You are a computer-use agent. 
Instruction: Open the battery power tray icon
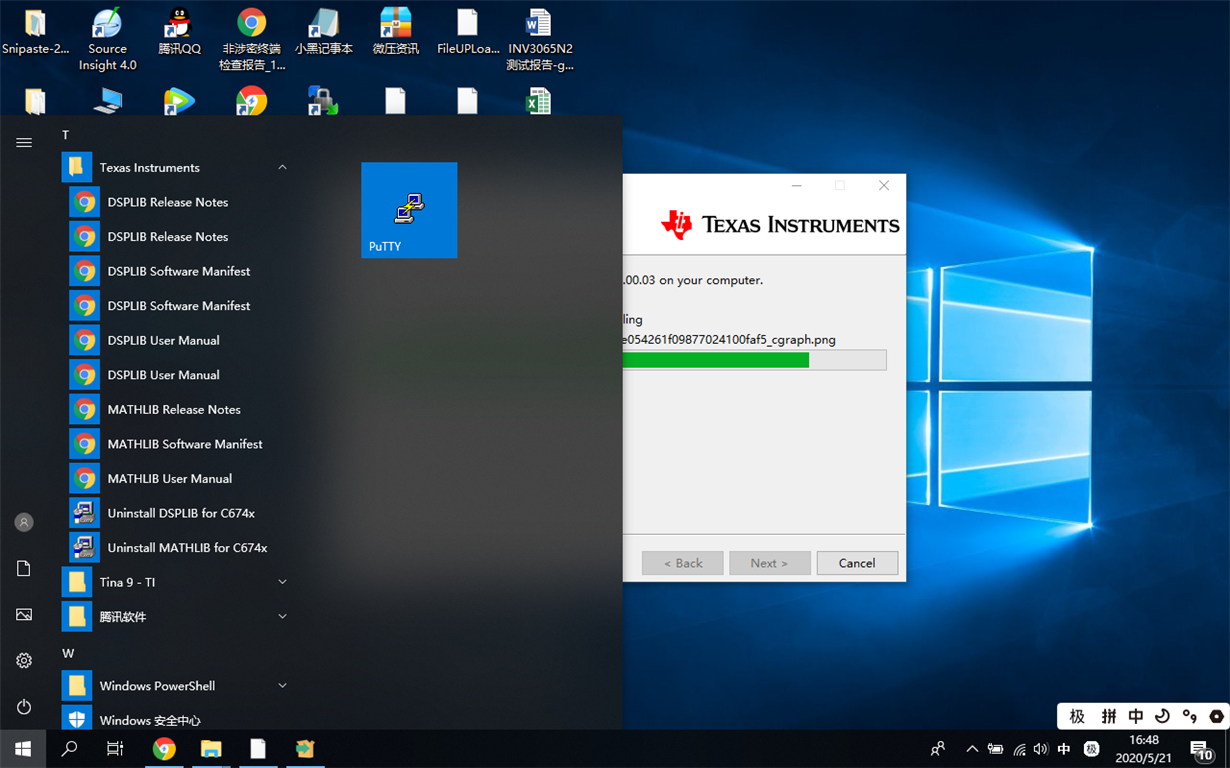click(x=995, y=749)
